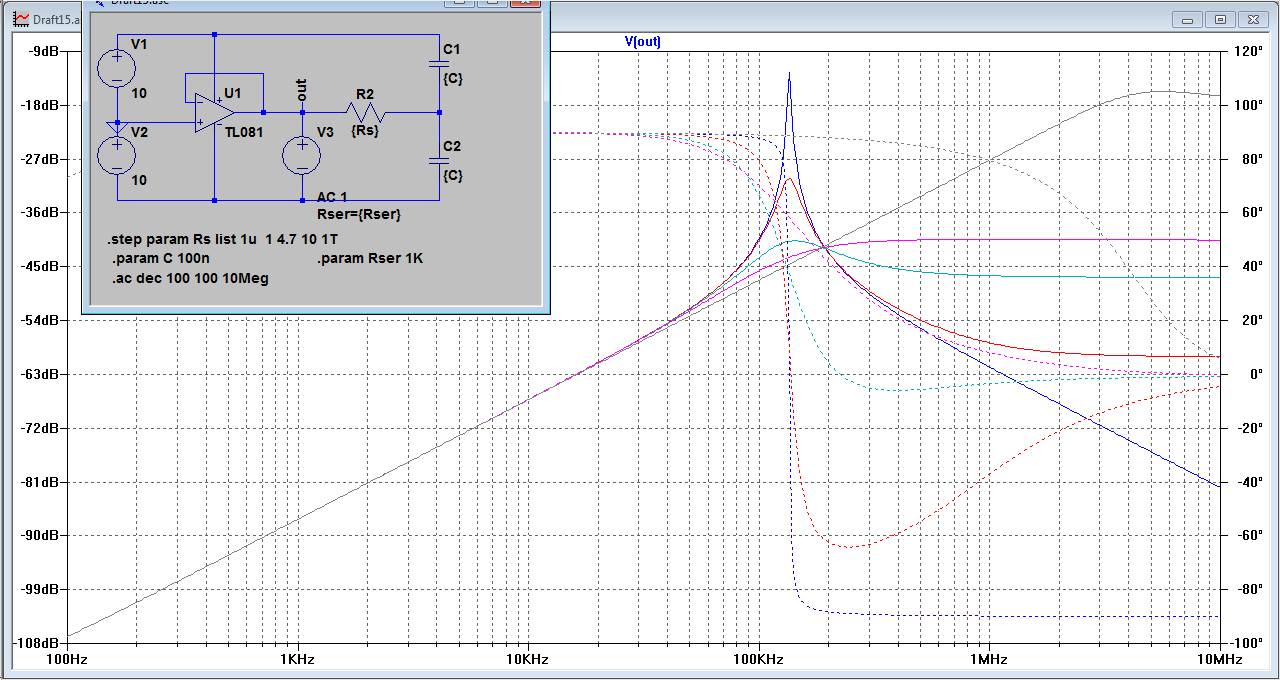Select the V2 voltage source symbol
Viewport: 1280px width, 680px height.
[x=117, y=155]
